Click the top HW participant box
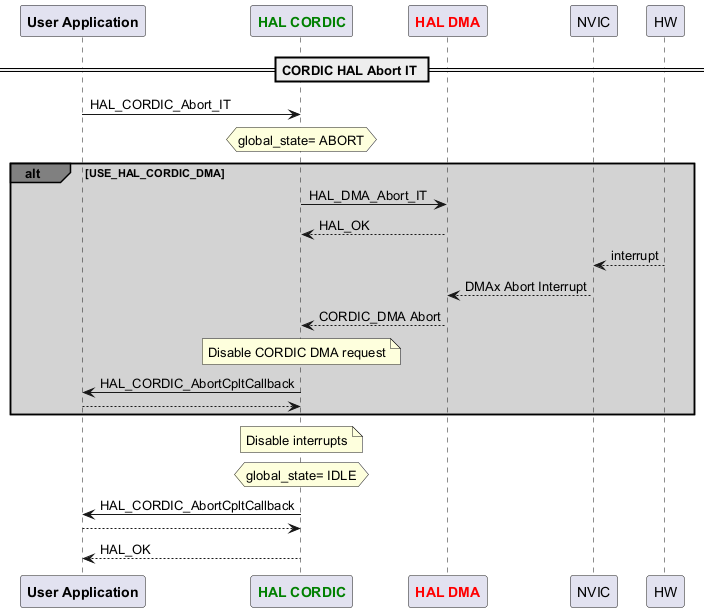 click(x=665, y=21)
